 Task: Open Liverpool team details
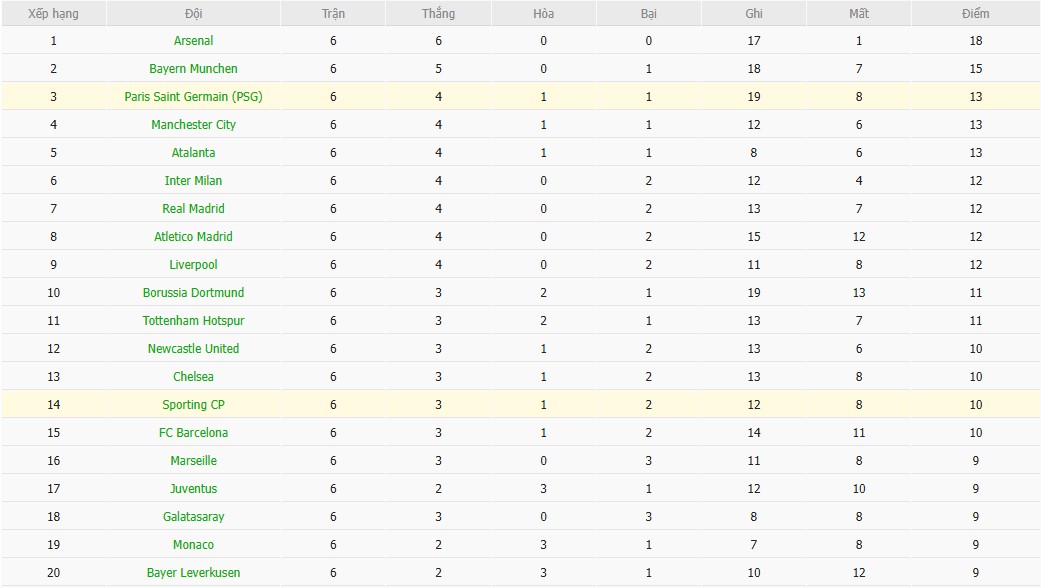(193, 265)
